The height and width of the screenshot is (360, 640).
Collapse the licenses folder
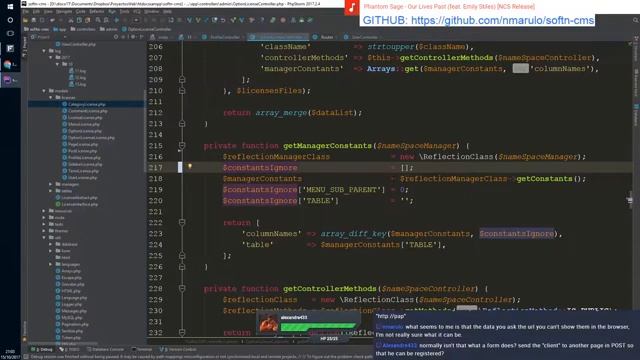(x=51, y=98)
